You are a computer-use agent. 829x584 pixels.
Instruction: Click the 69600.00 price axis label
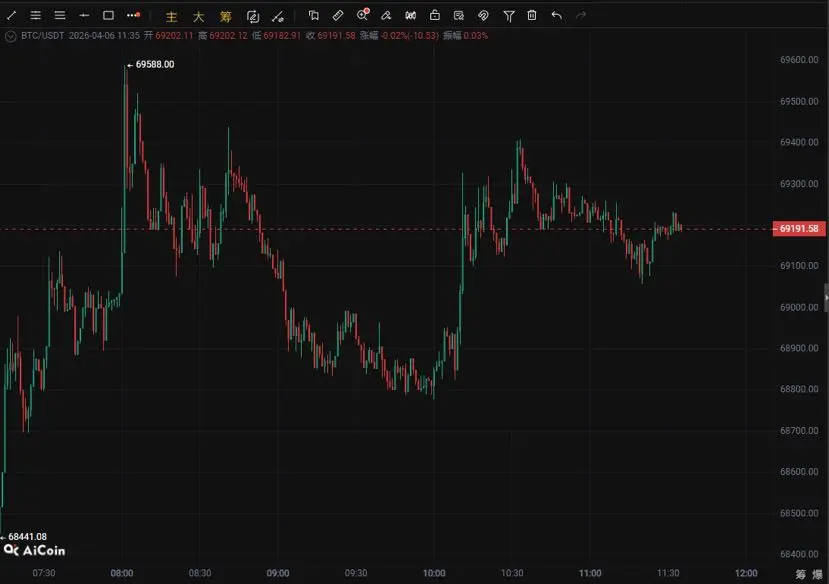coord(799,60)
